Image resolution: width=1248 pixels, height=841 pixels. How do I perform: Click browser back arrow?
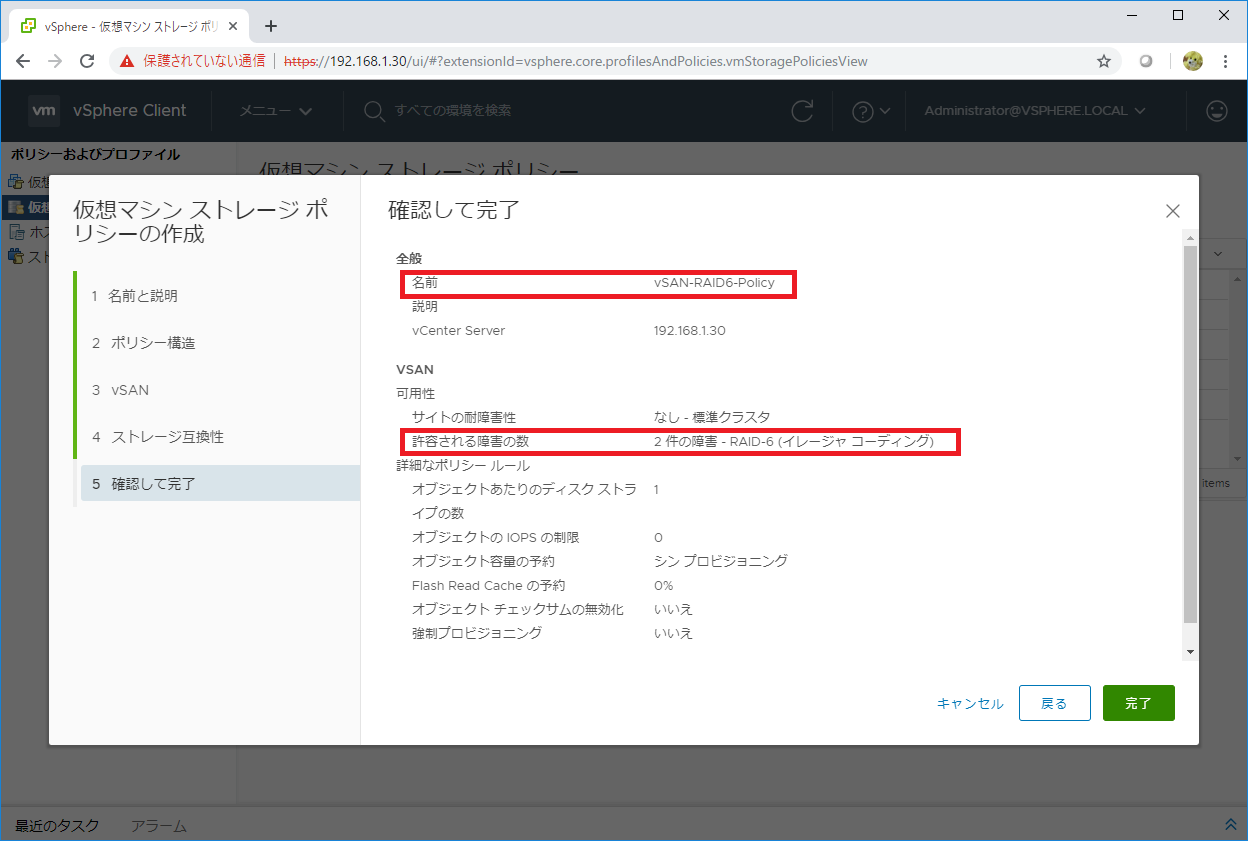point(23,61)
